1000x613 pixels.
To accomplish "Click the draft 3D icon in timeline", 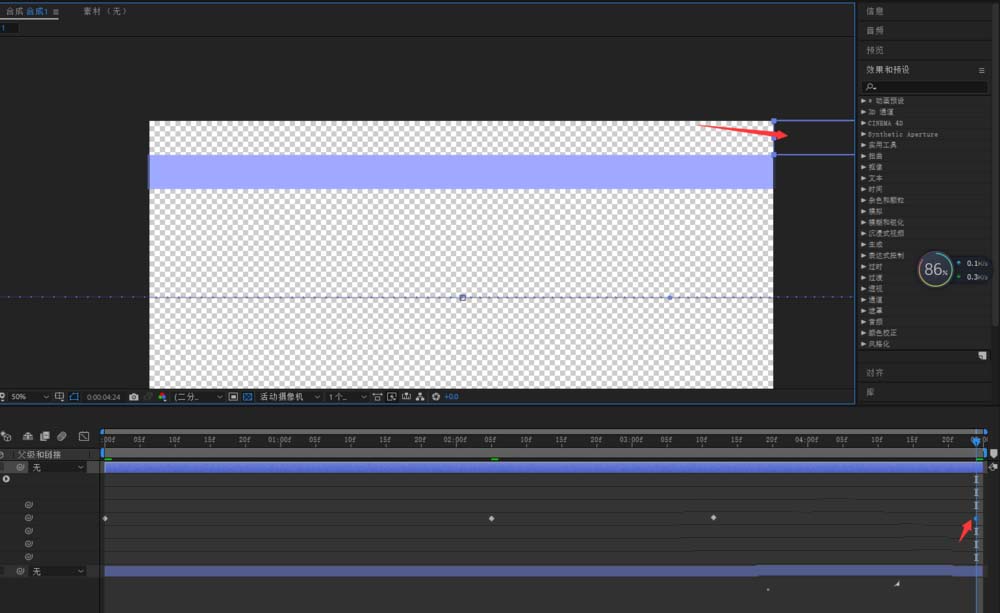I will pos(6,436).
